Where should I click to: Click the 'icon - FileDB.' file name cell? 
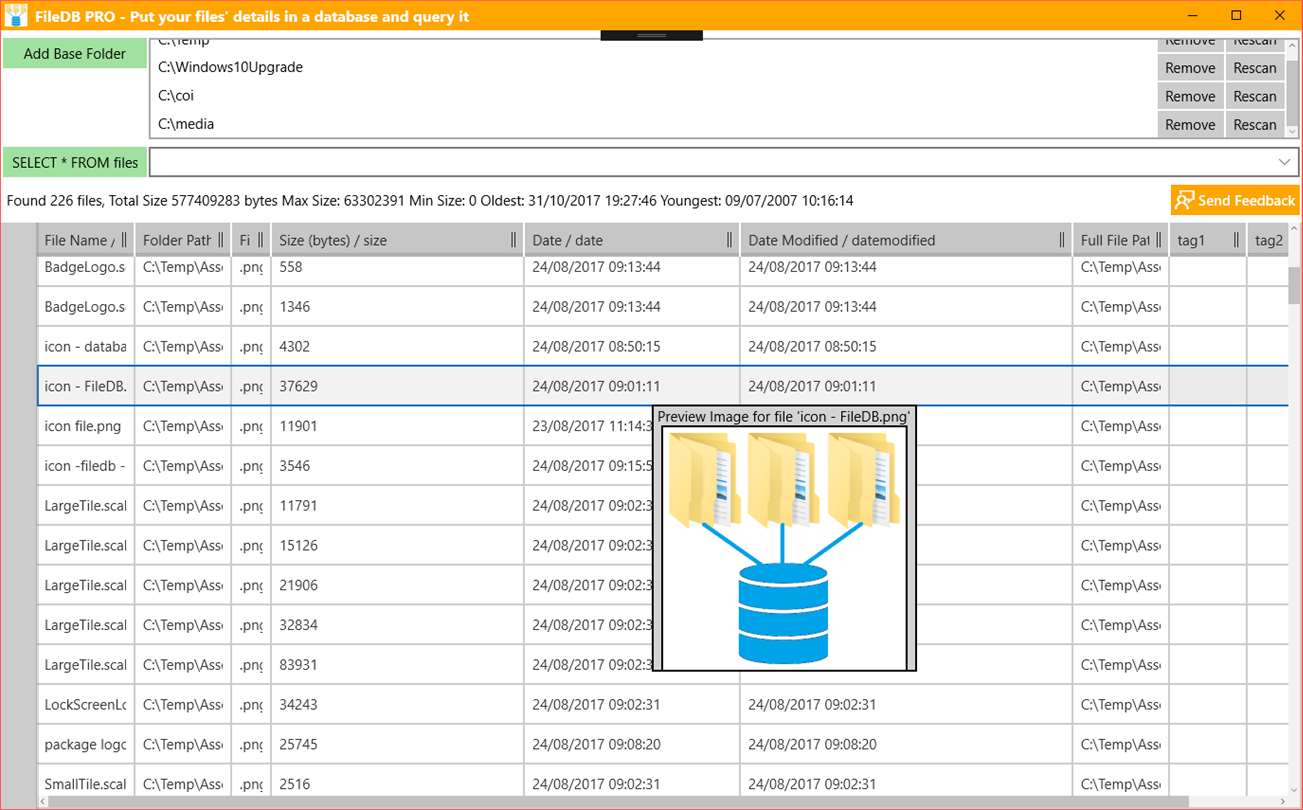(x=86, y=386)
